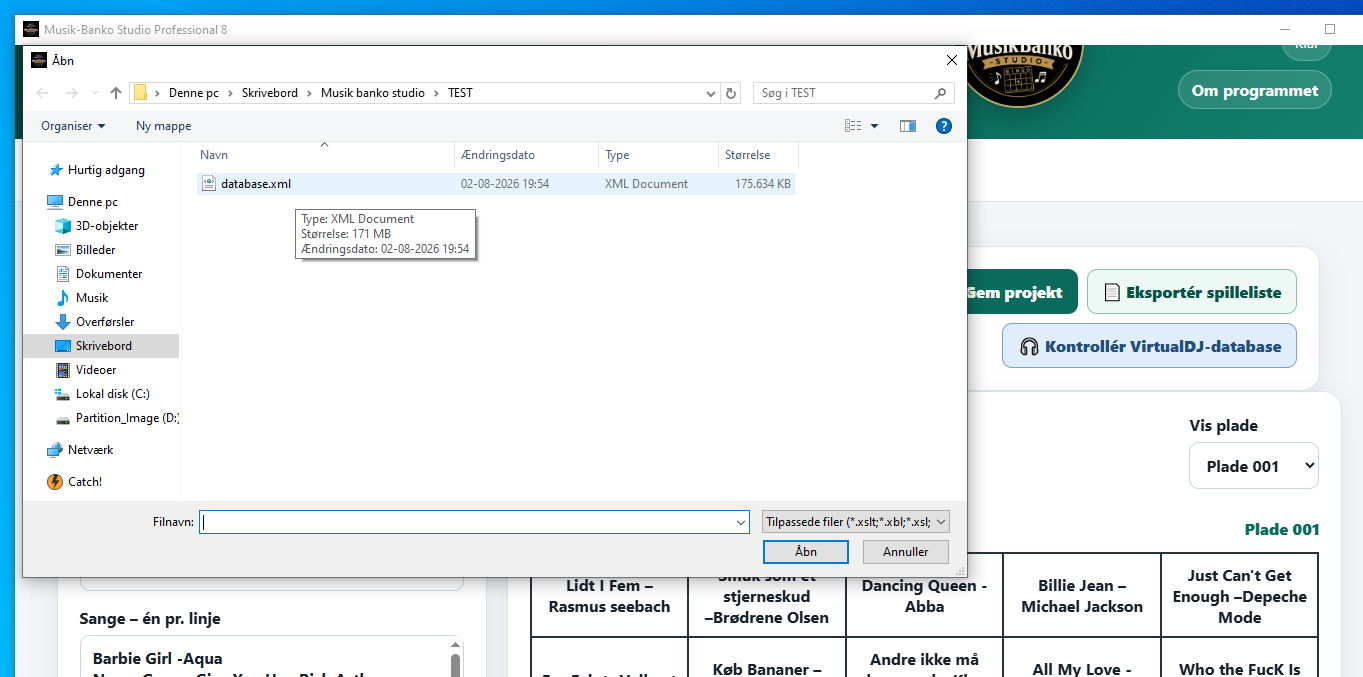
Task: Sort files by the Ændringsdato column
Action: pos(526,155)
